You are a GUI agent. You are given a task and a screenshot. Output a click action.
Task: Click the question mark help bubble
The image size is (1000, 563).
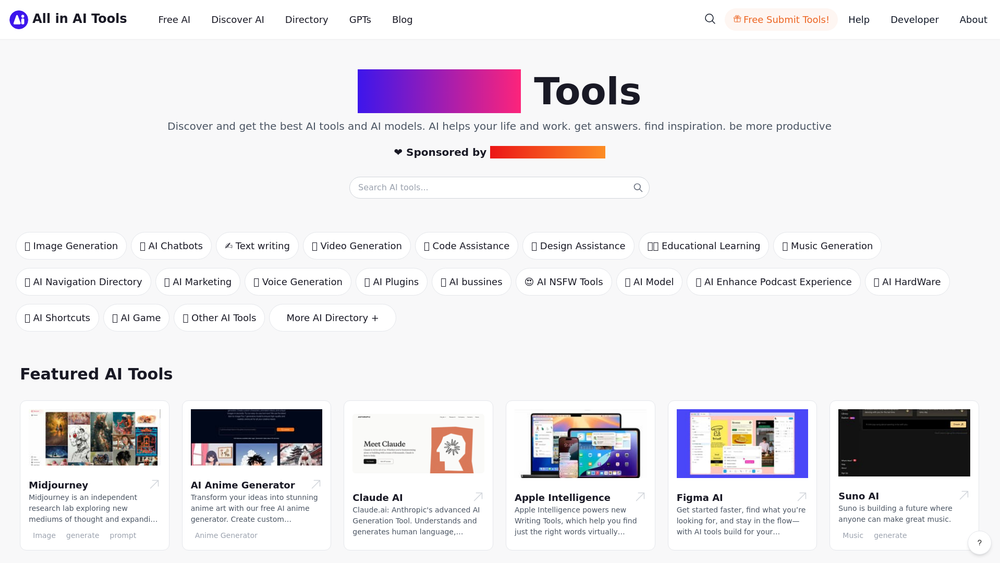pyautogui.click(x=980, y=543)
